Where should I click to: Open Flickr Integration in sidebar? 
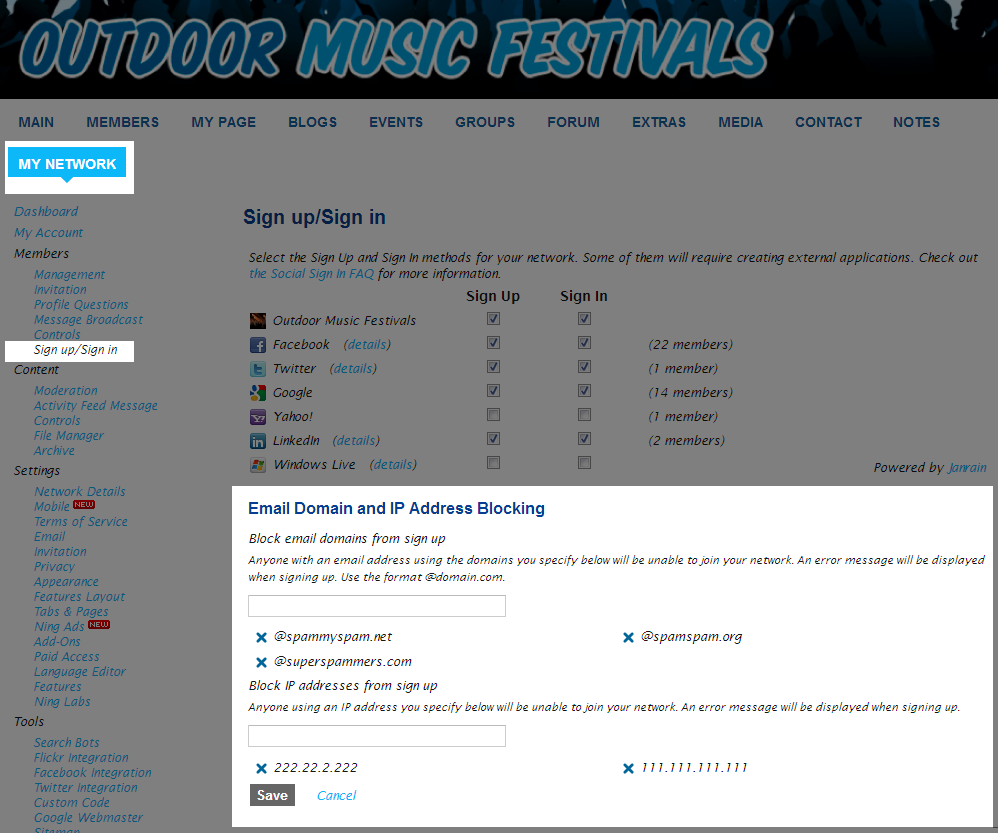click(81, 758)
